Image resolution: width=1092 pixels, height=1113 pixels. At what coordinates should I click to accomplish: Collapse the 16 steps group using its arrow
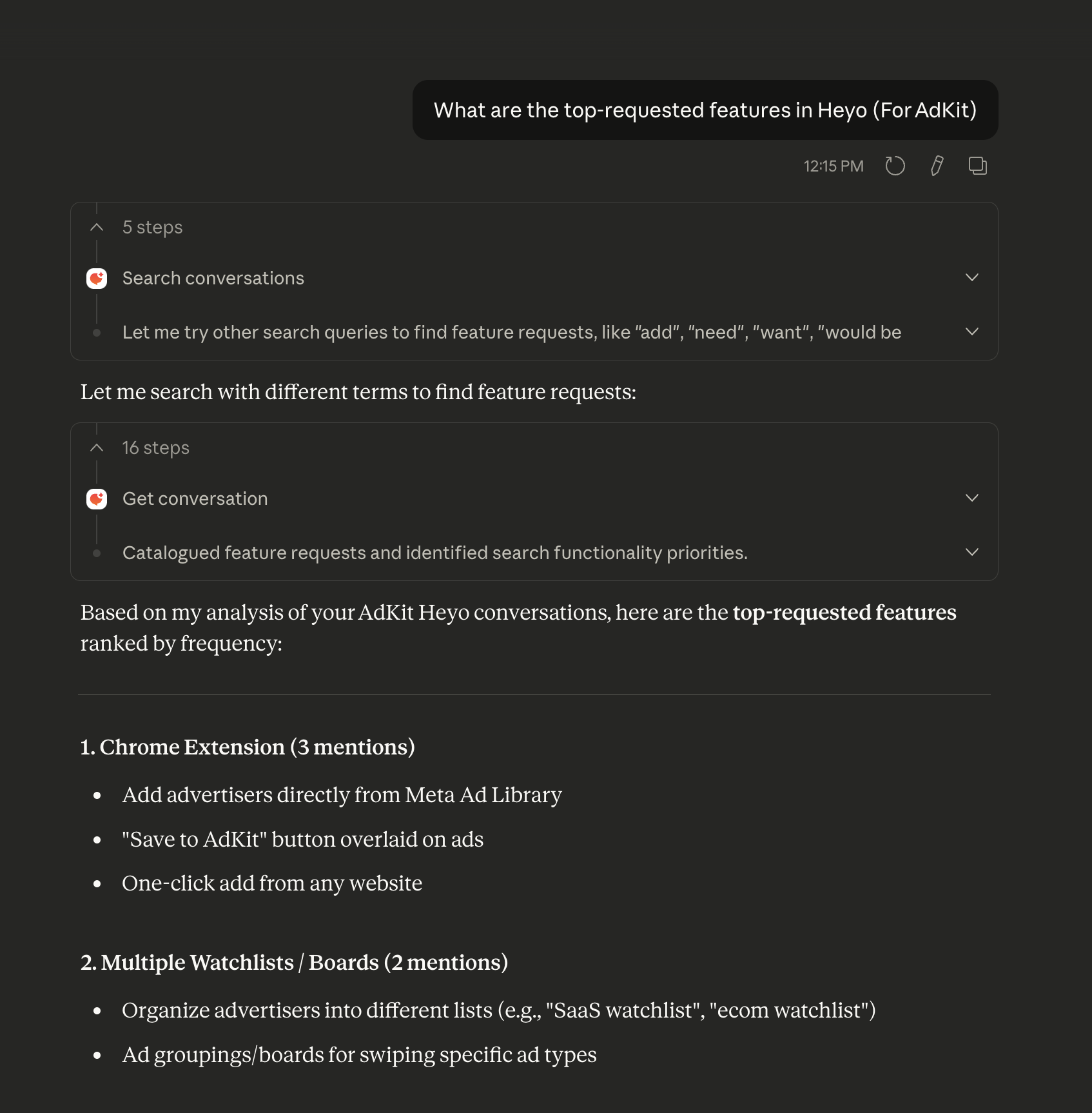pyautogui.click(x=97, y=448)
